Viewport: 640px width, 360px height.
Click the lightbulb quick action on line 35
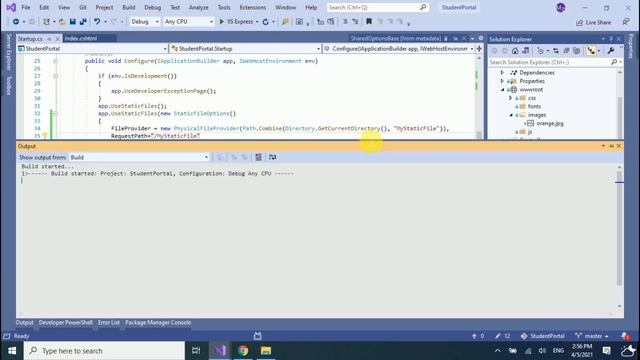[45, 136]
